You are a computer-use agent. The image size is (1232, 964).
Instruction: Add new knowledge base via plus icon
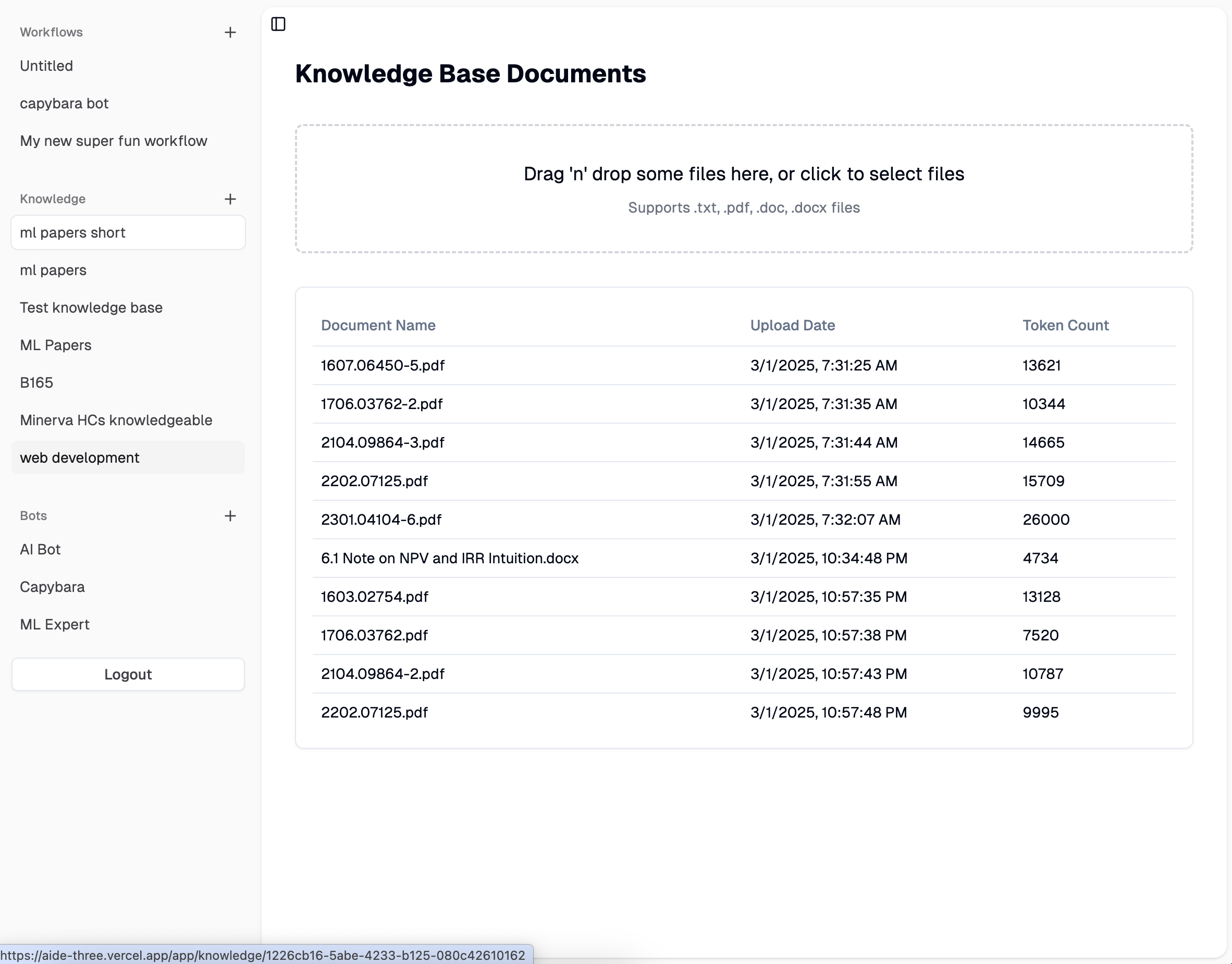point(230,199)
